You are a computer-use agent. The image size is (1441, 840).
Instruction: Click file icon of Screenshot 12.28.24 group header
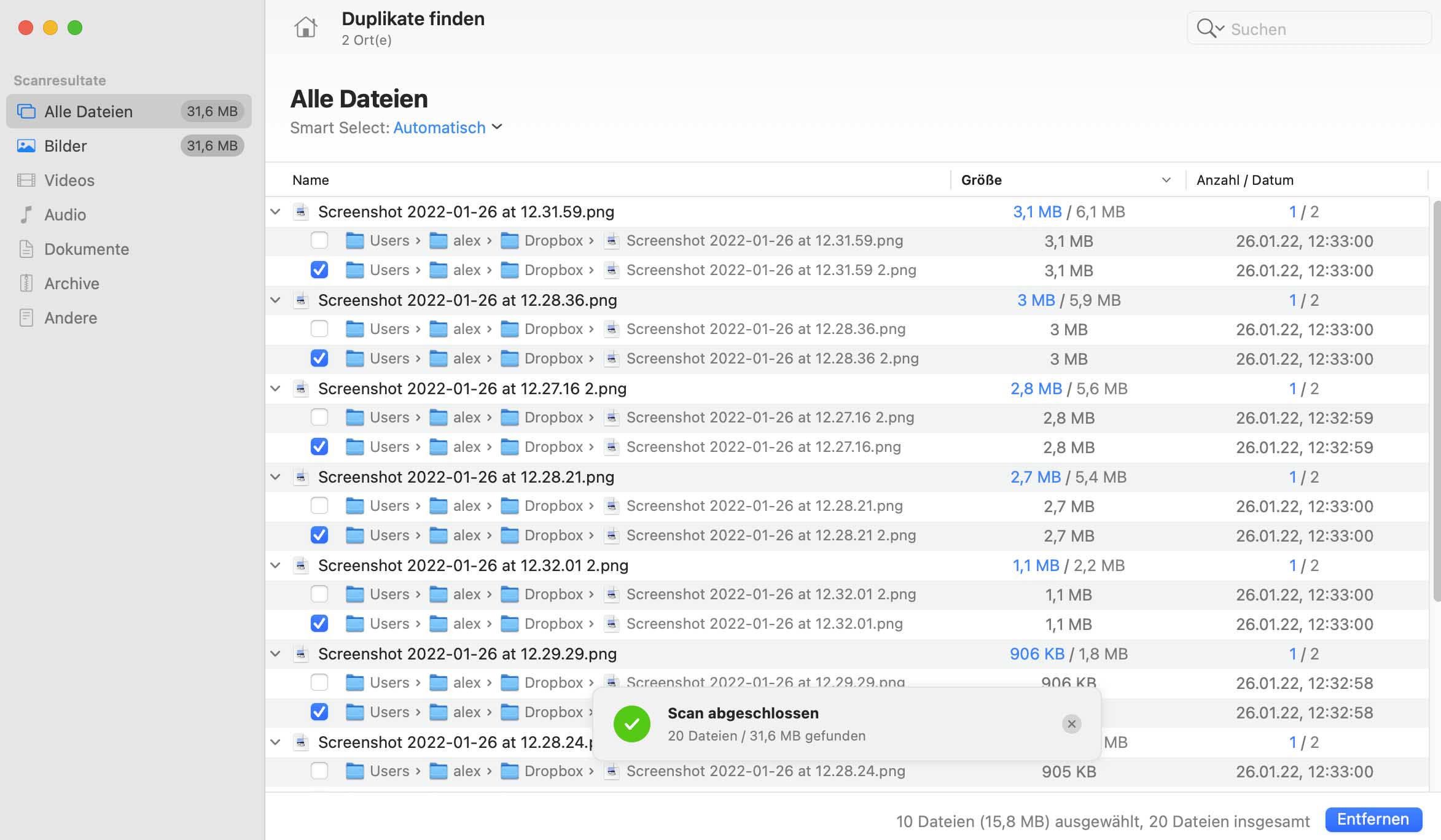pyautogui.click(x=300, y=742)
